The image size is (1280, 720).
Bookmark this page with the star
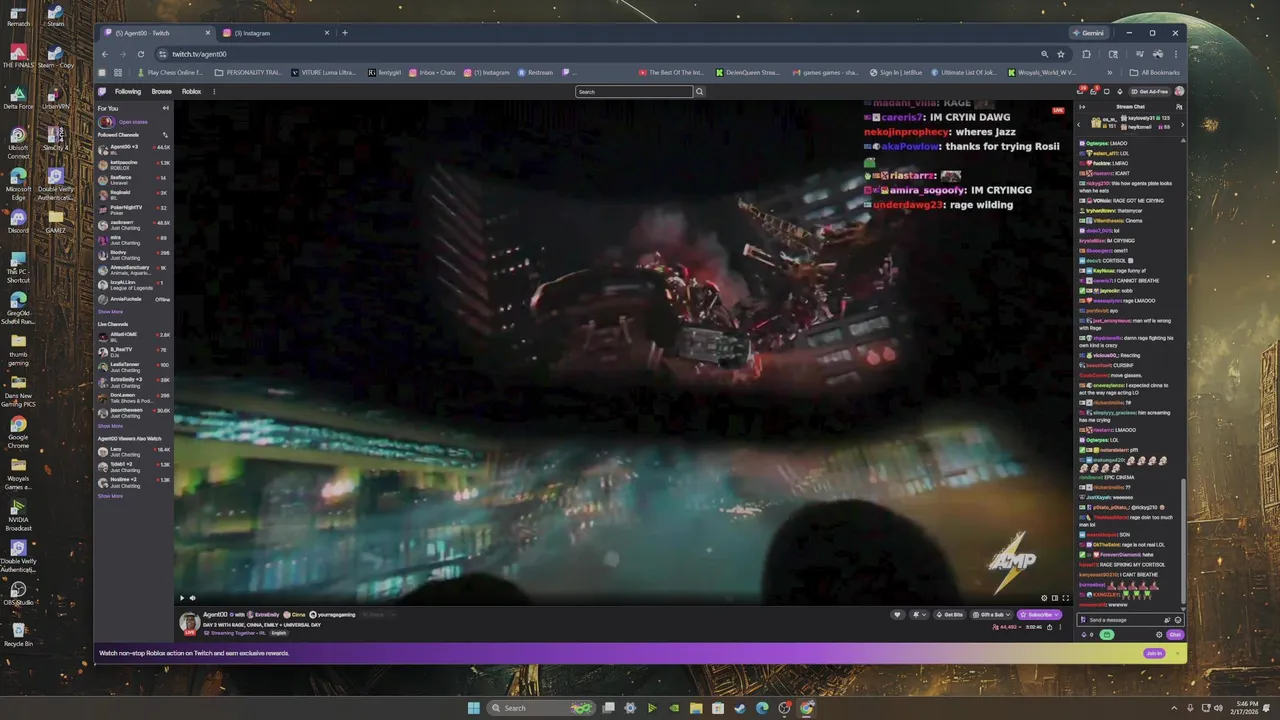pos(1061,54)
